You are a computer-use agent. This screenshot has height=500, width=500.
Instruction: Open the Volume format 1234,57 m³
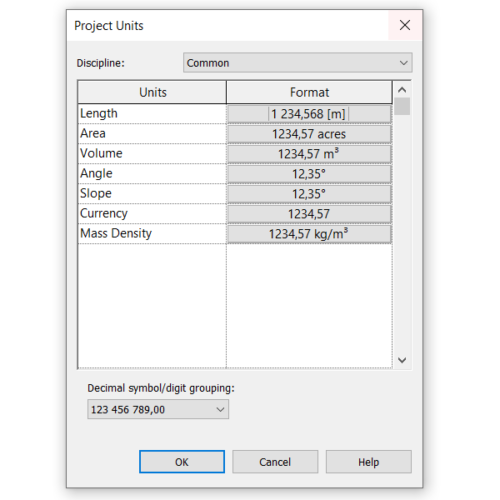pyautogui.click(x=309, y=154)
